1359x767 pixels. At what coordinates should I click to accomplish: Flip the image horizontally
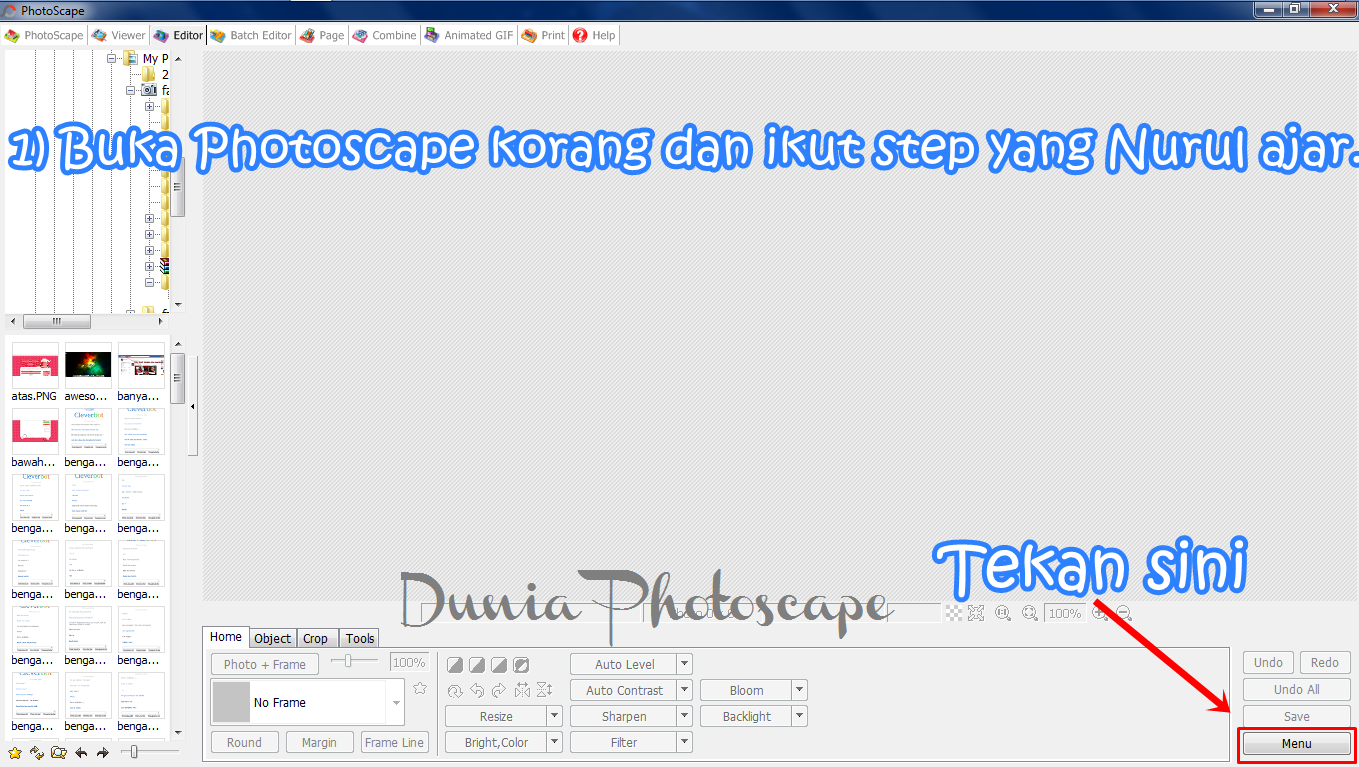point(521,690)
